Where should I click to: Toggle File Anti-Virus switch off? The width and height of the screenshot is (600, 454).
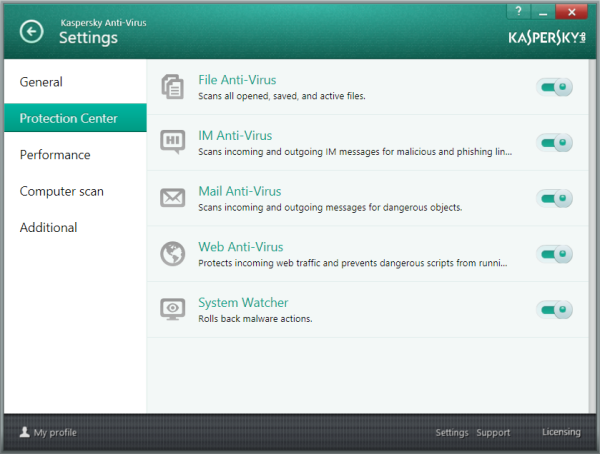point(555,88)
